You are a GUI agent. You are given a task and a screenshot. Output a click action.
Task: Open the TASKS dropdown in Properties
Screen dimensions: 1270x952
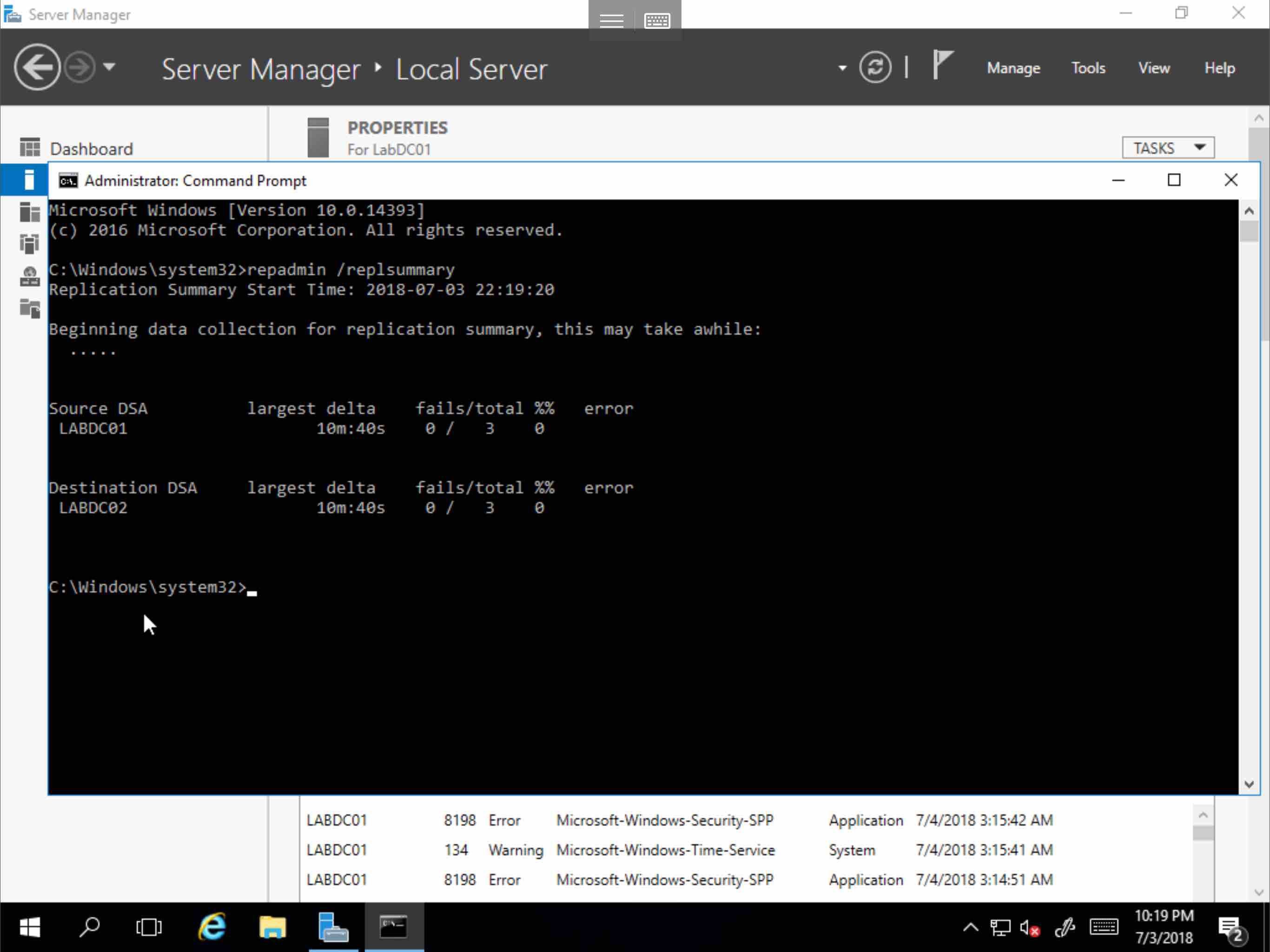click(1168, 147)
